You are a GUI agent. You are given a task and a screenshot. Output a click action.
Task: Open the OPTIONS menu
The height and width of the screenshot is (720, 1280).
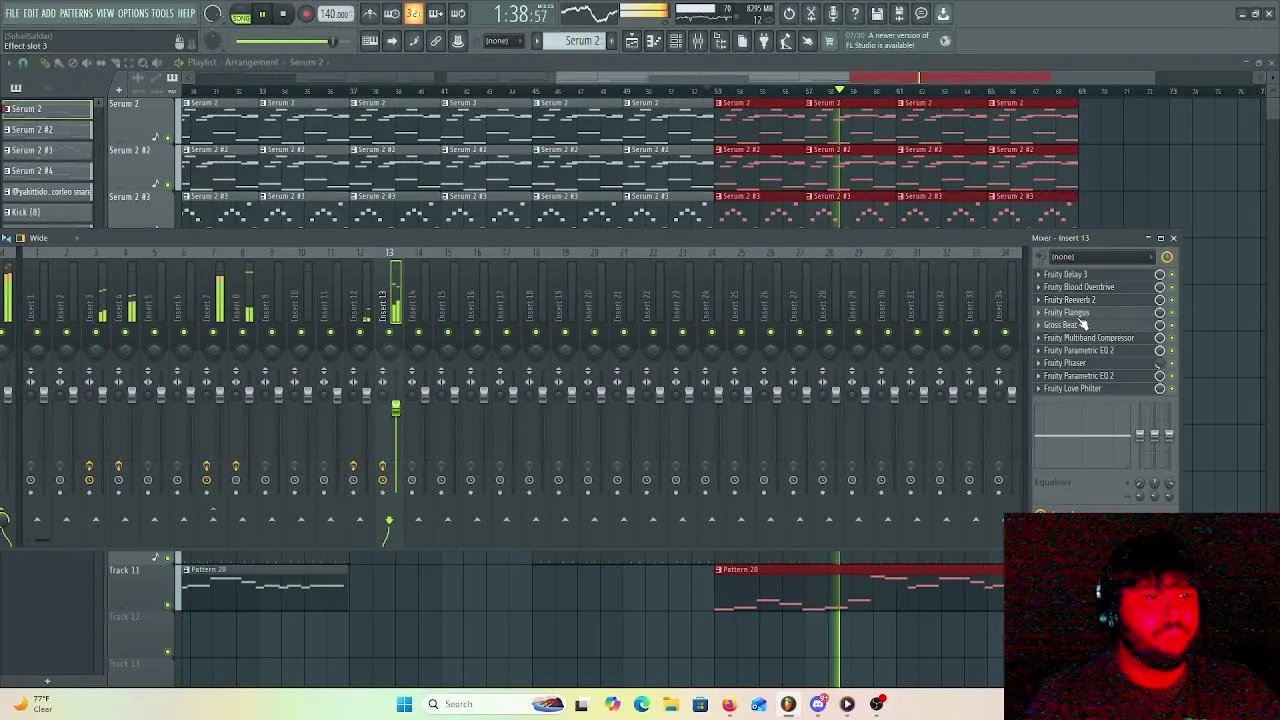(x=133, y=14)
